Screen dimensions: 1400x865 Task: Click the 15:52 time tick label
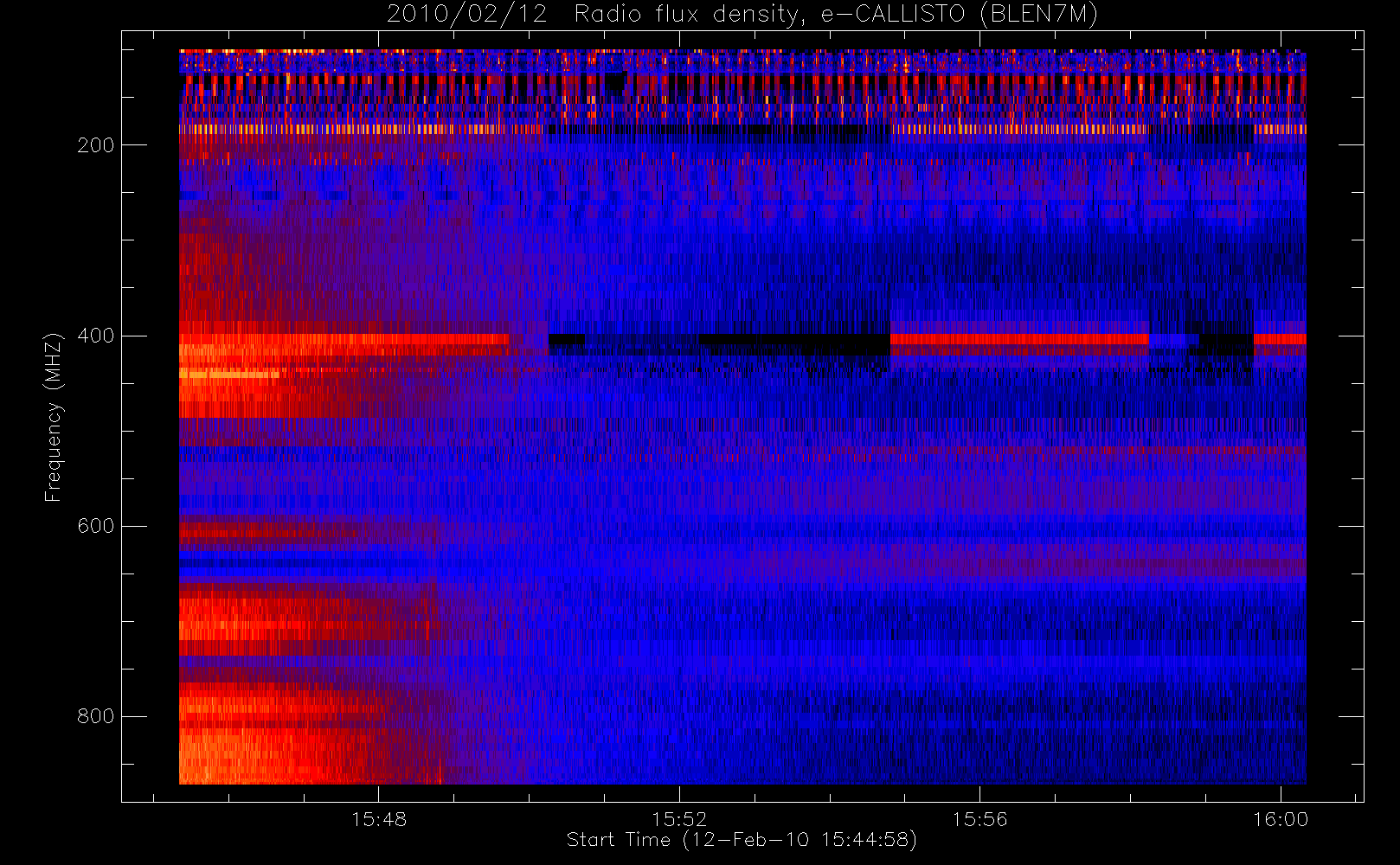pos(679,819)
